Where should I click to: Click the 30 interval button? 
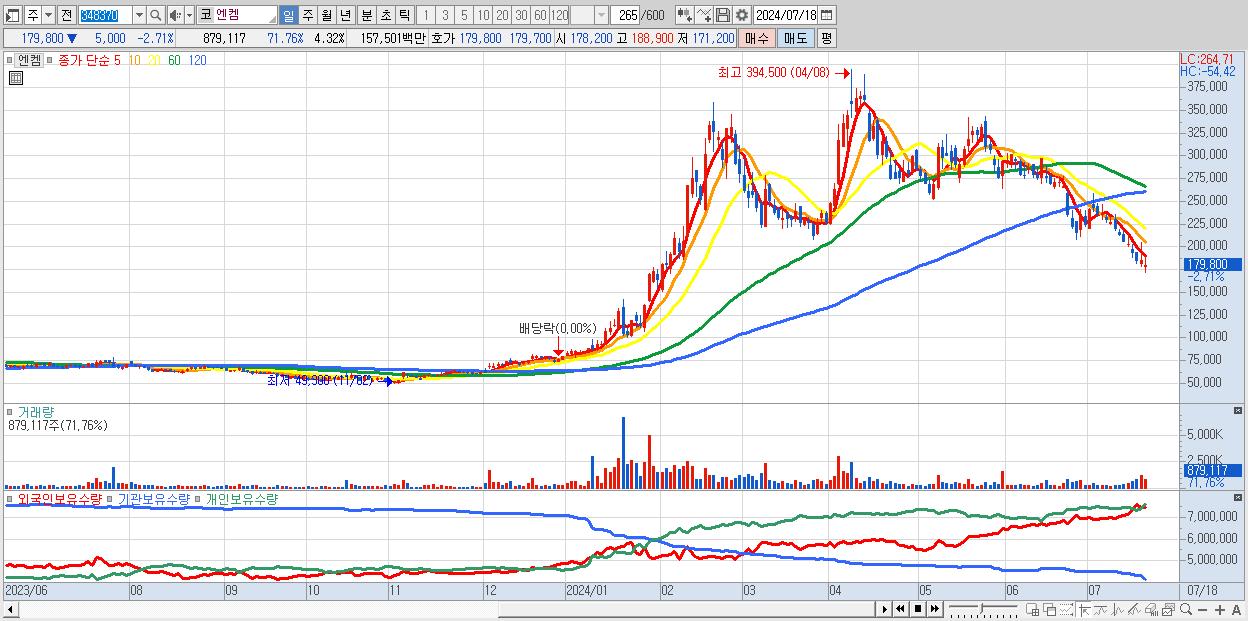(521, 15)
